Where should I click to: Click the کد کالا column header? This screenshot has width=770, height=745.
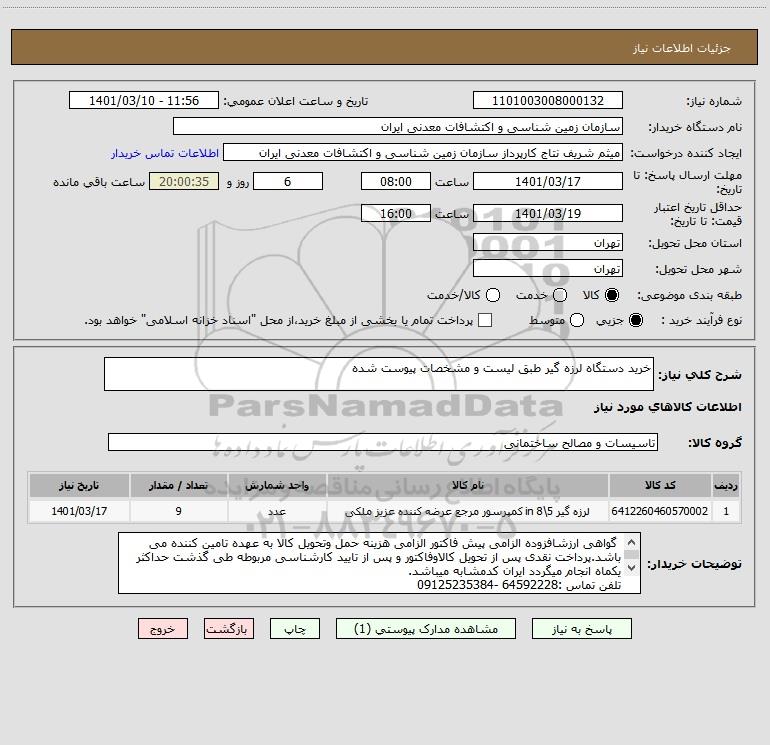(660, 485)
